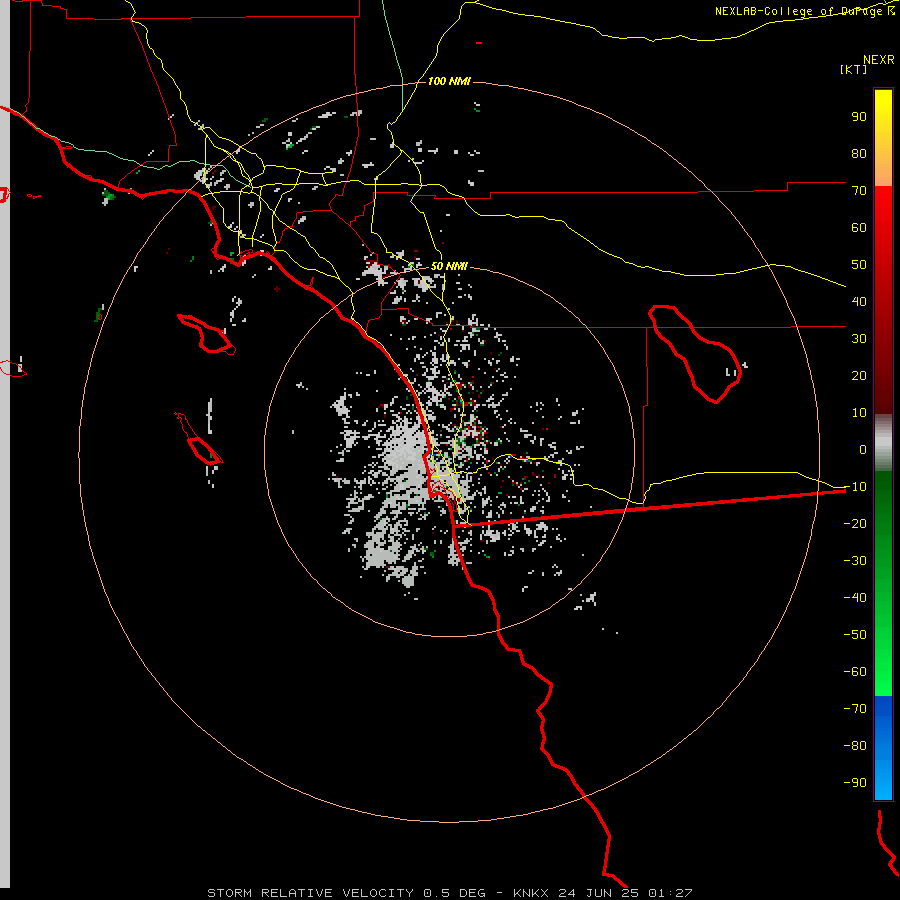Click the -80 value on velocity scale

pyautogui.click(x=855, y=746)
